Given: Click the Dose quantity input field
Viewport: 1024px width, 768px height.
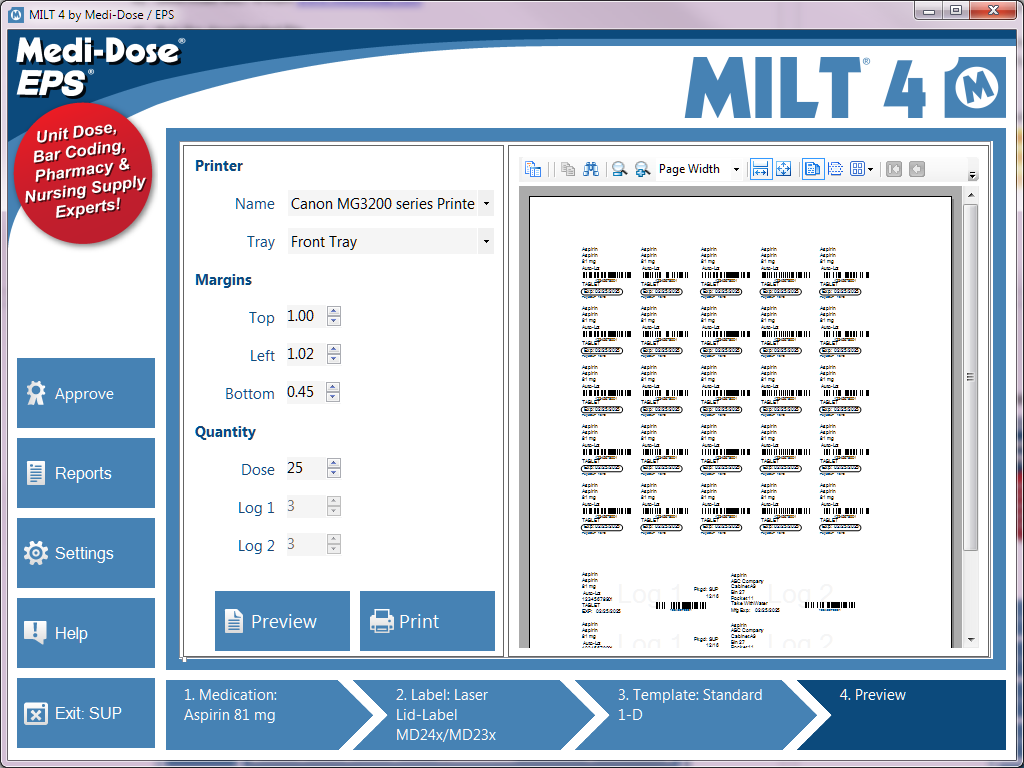Looking at the screenshot, I should pyautogui.click(x=306, y=468).
